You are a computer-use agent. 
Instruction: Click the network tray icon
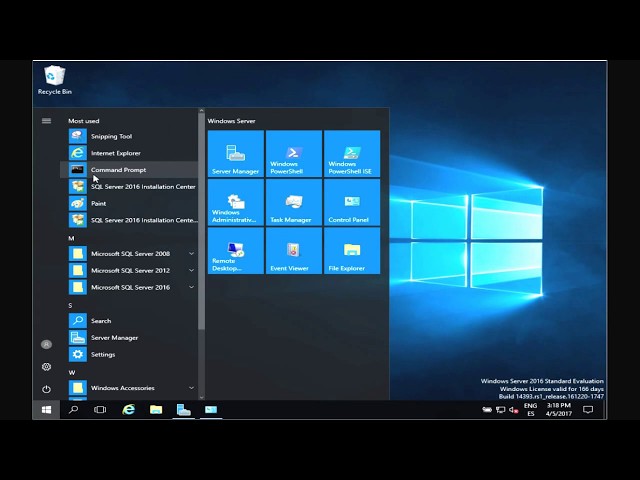point(500,409)
